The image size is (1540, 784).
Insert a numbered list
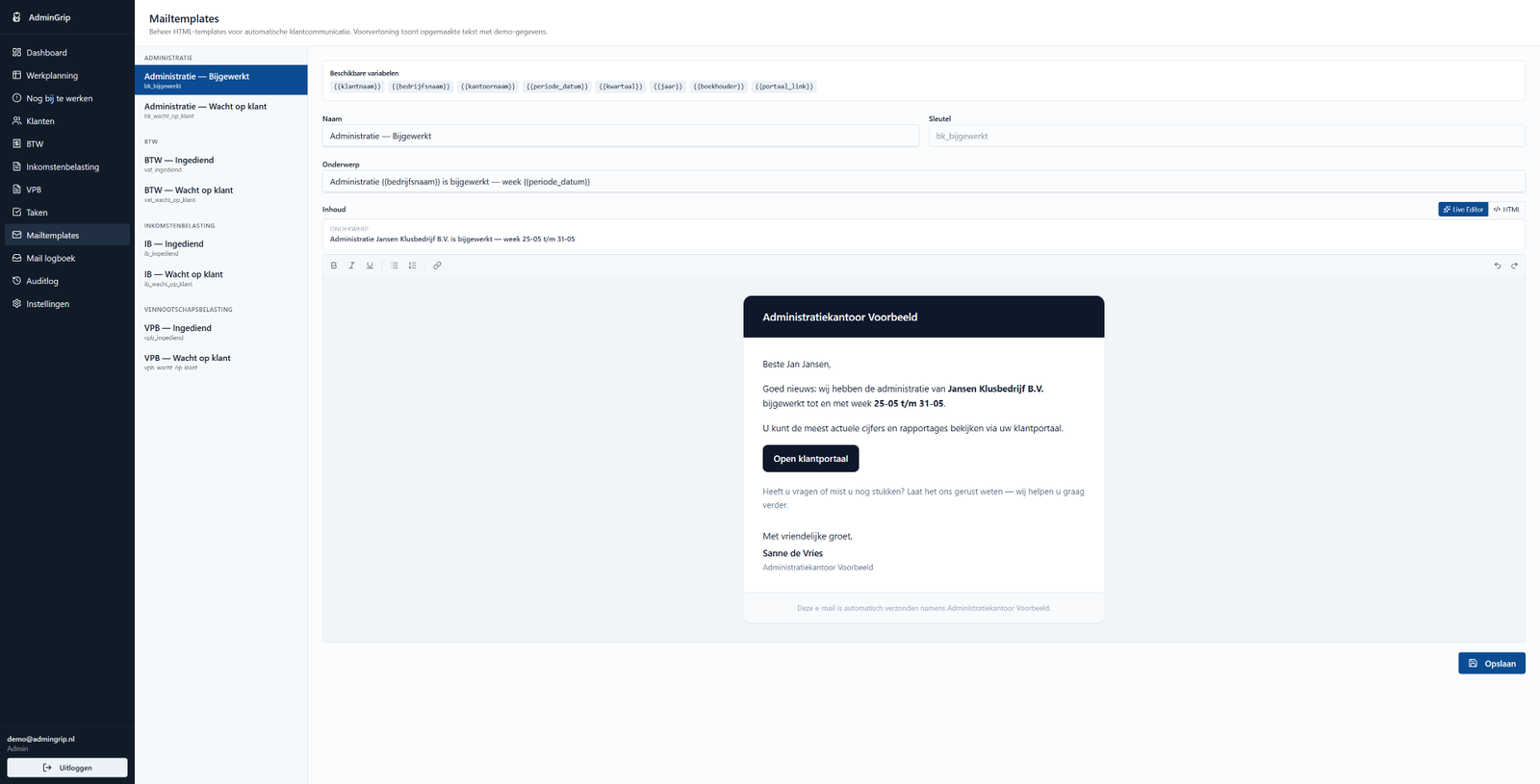[x=412, y=266]
